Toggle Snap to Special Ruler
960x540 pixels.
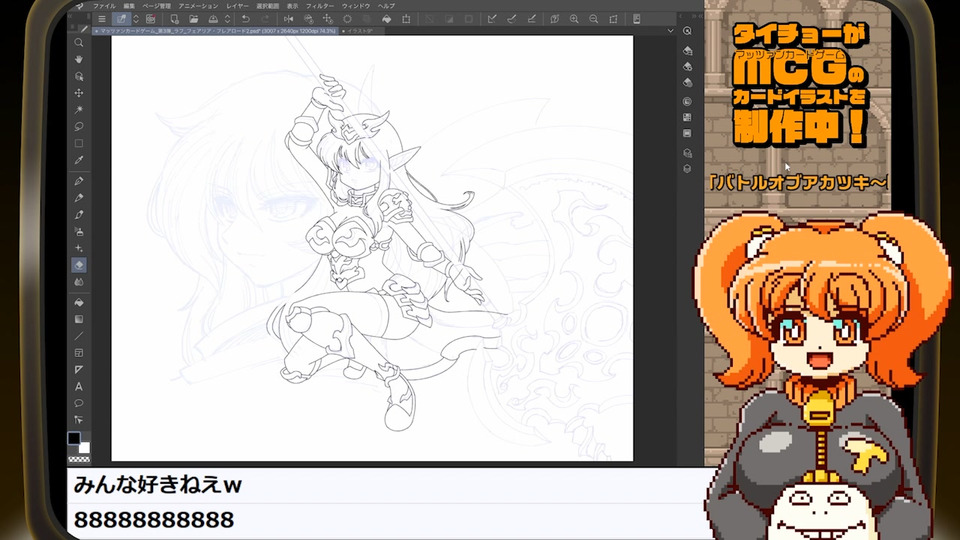click(x=512, y=19)
